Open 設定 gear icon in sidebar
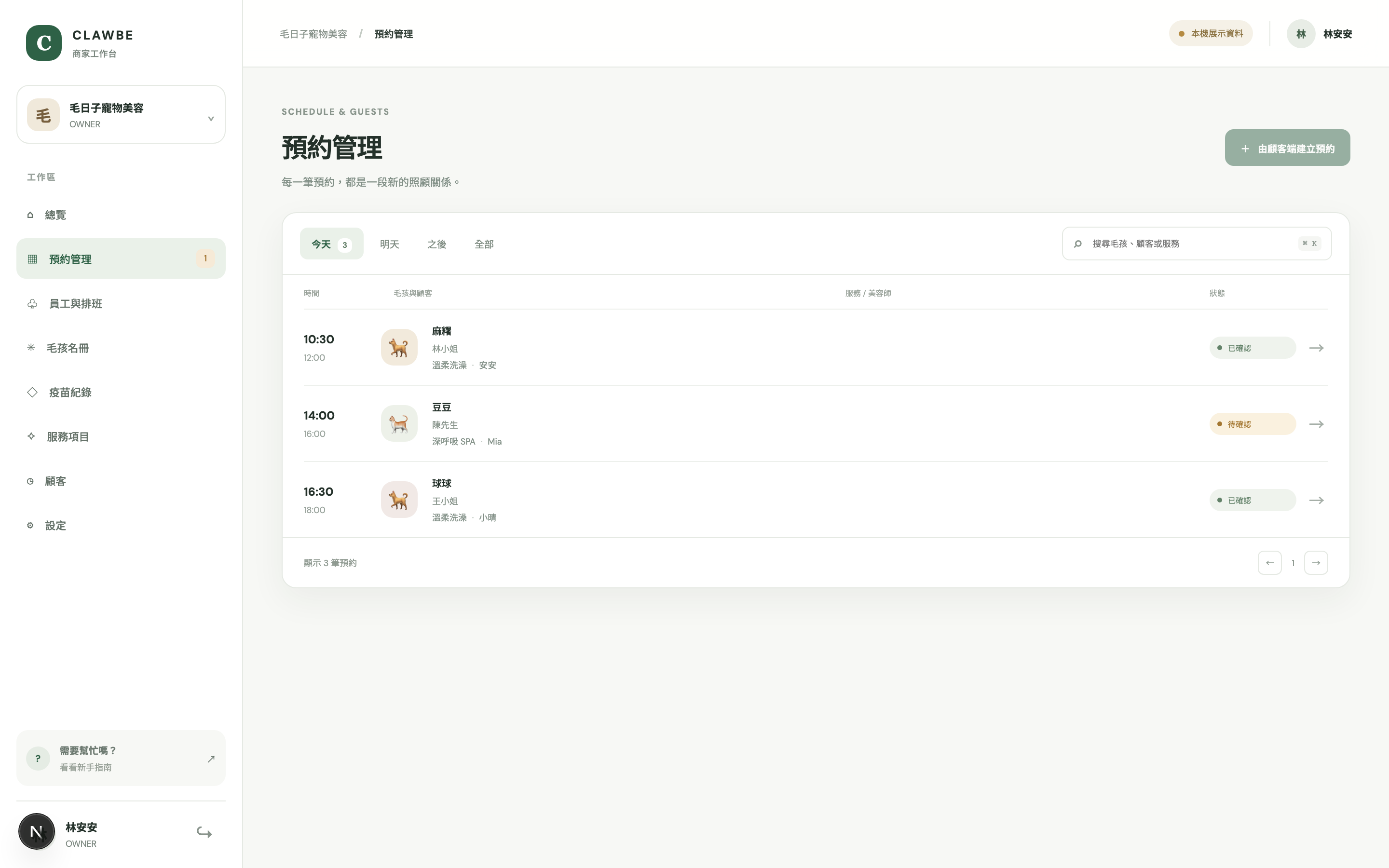Image resolution: width=1389 pixels, height=868 pixels. pos(30,525)
